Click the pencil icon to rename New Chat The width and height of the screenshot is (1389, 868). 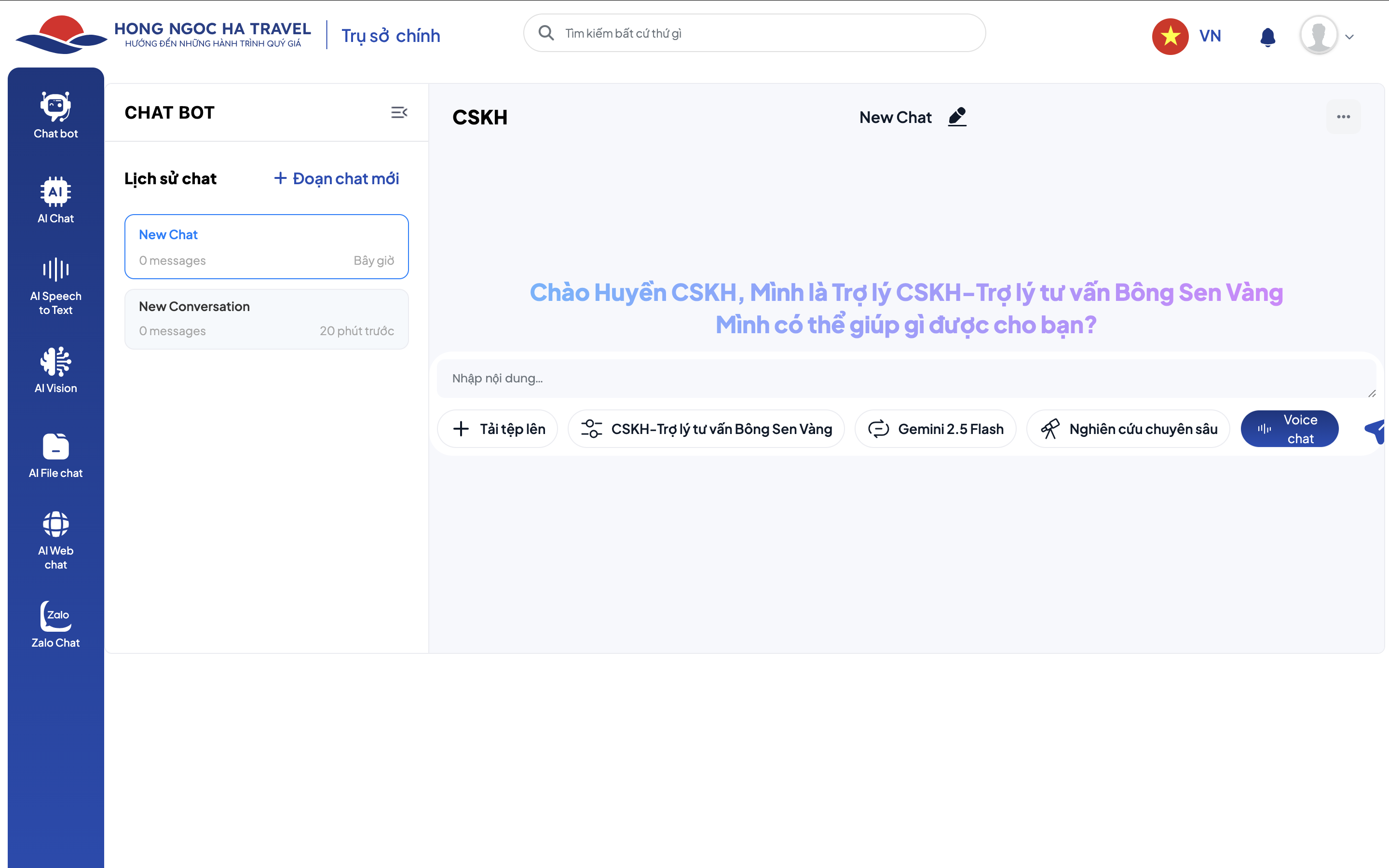957,117
